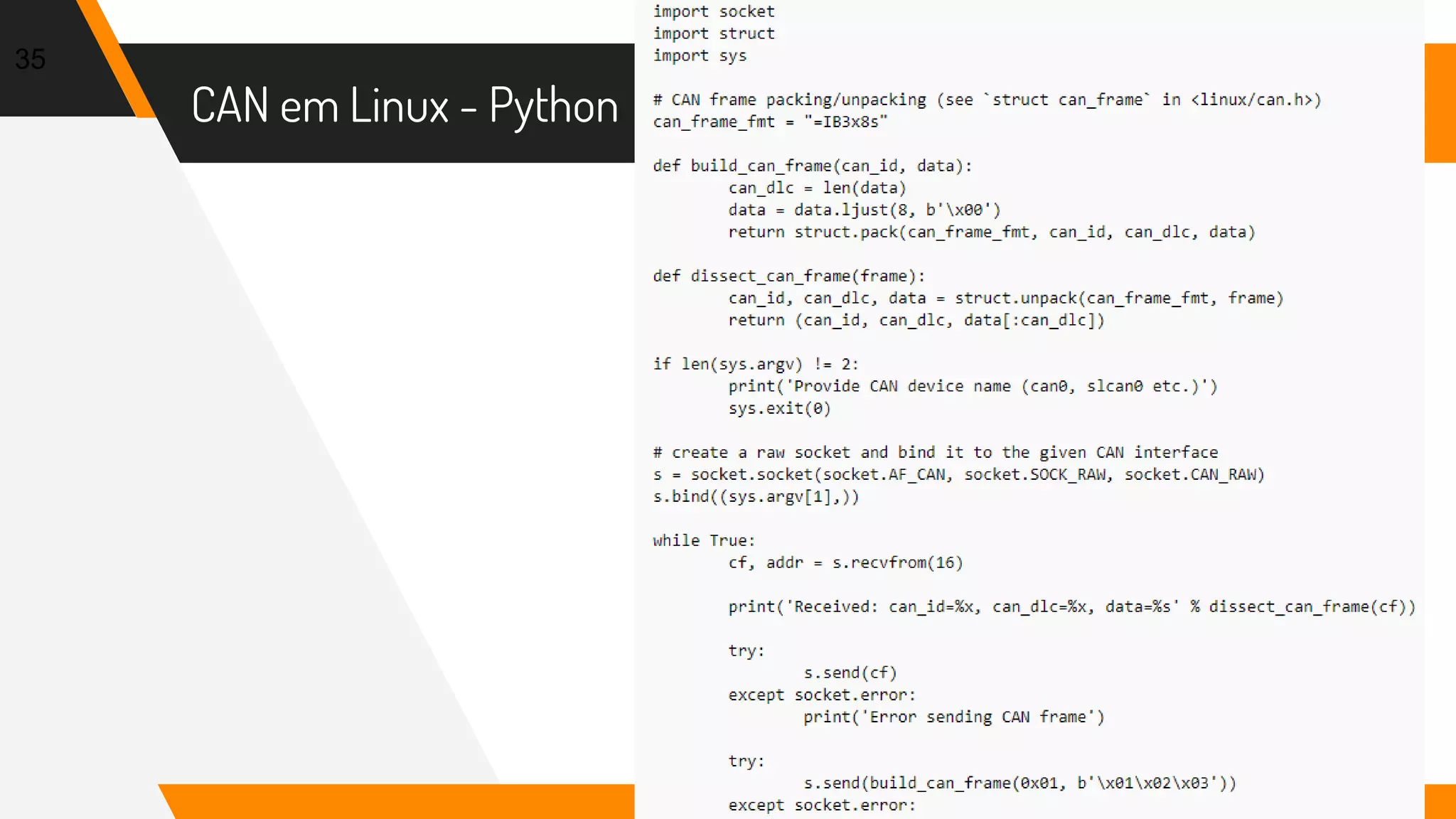Click the 's.send(cf)' line
The image size is (1456, 819).
850,673
